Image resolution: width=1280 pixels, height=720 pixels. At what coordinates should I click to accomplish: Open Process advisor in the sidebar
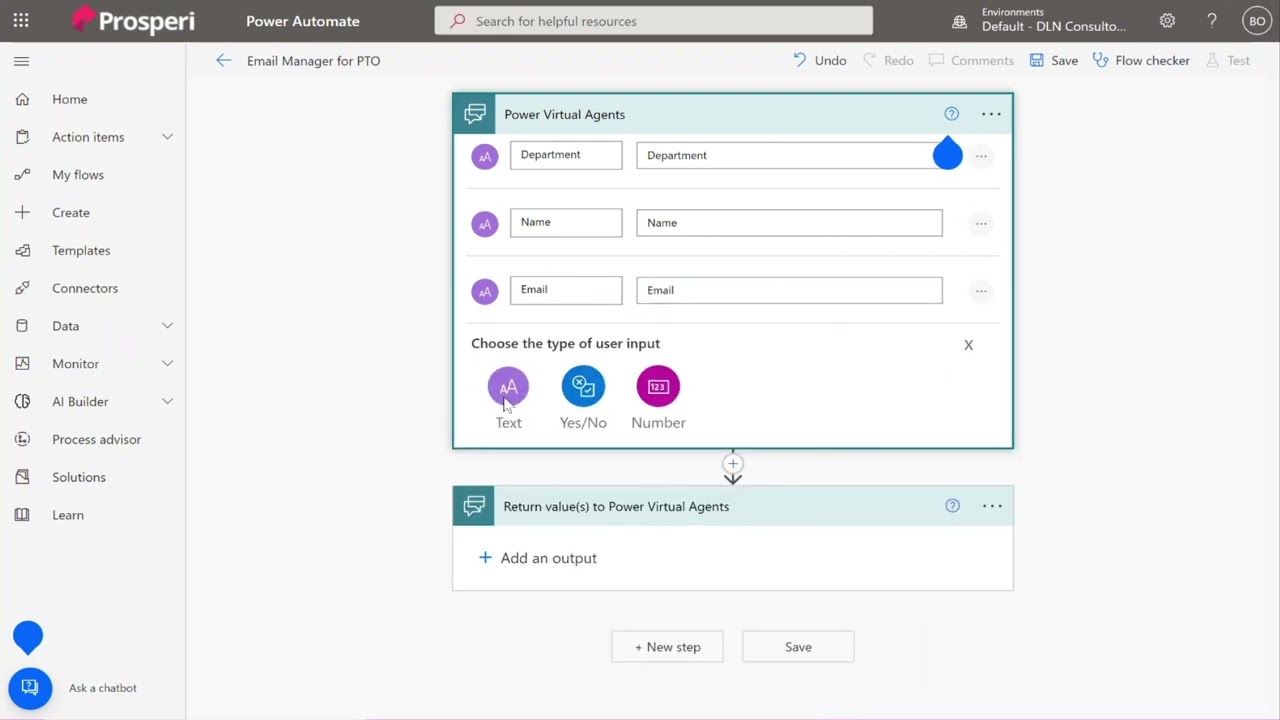coord(96,440)
